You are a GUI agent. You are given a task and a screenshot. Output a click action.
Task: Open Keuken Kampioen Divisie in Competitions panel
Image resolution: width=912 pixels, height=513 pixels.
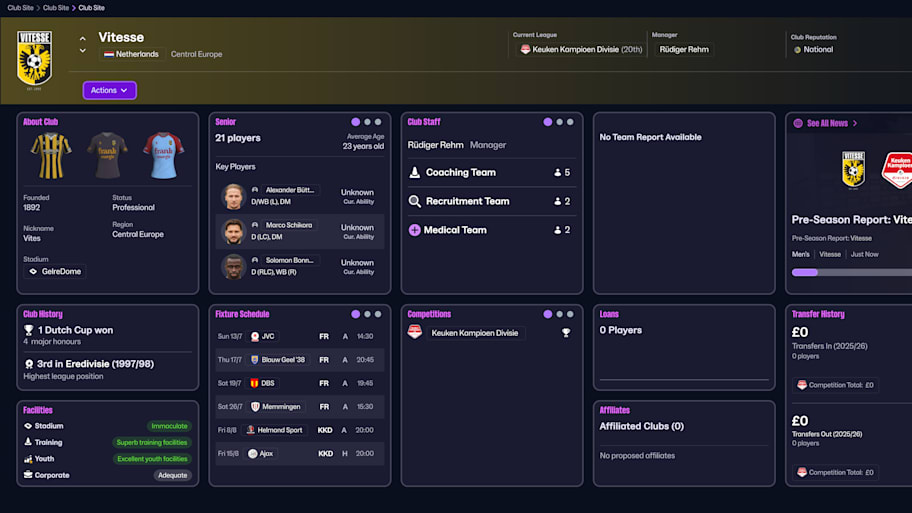475,333
